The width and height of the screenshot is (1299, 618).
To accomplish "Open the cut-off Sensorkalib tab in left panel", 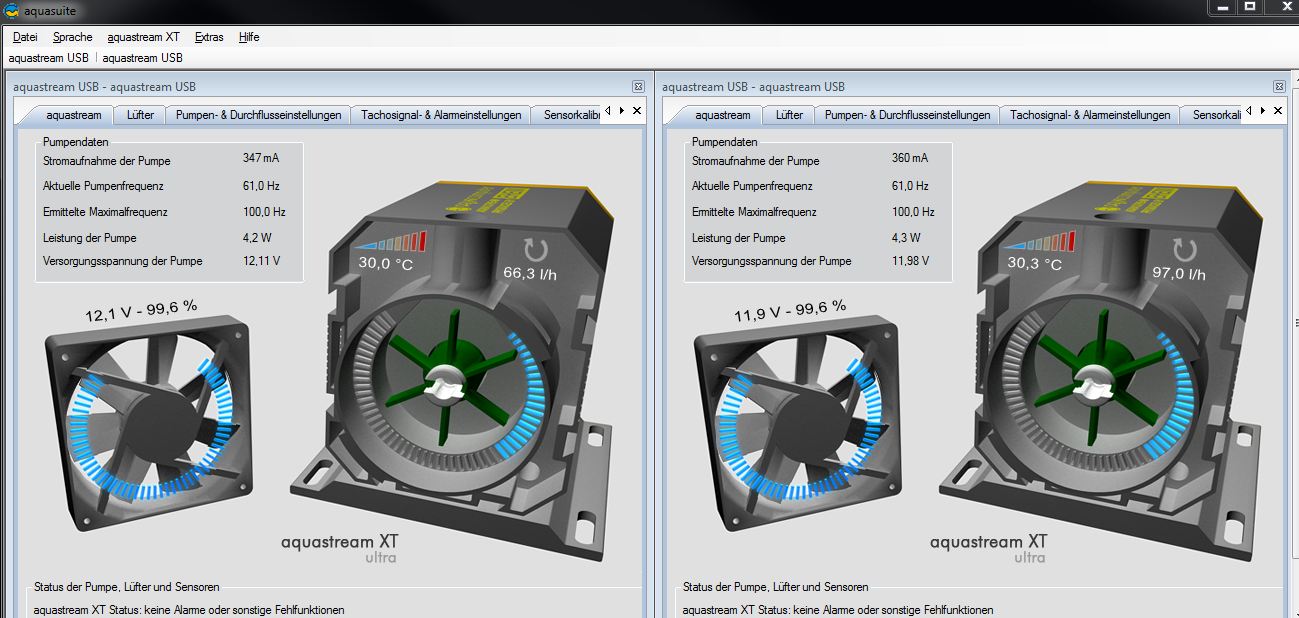I will 566,115.
